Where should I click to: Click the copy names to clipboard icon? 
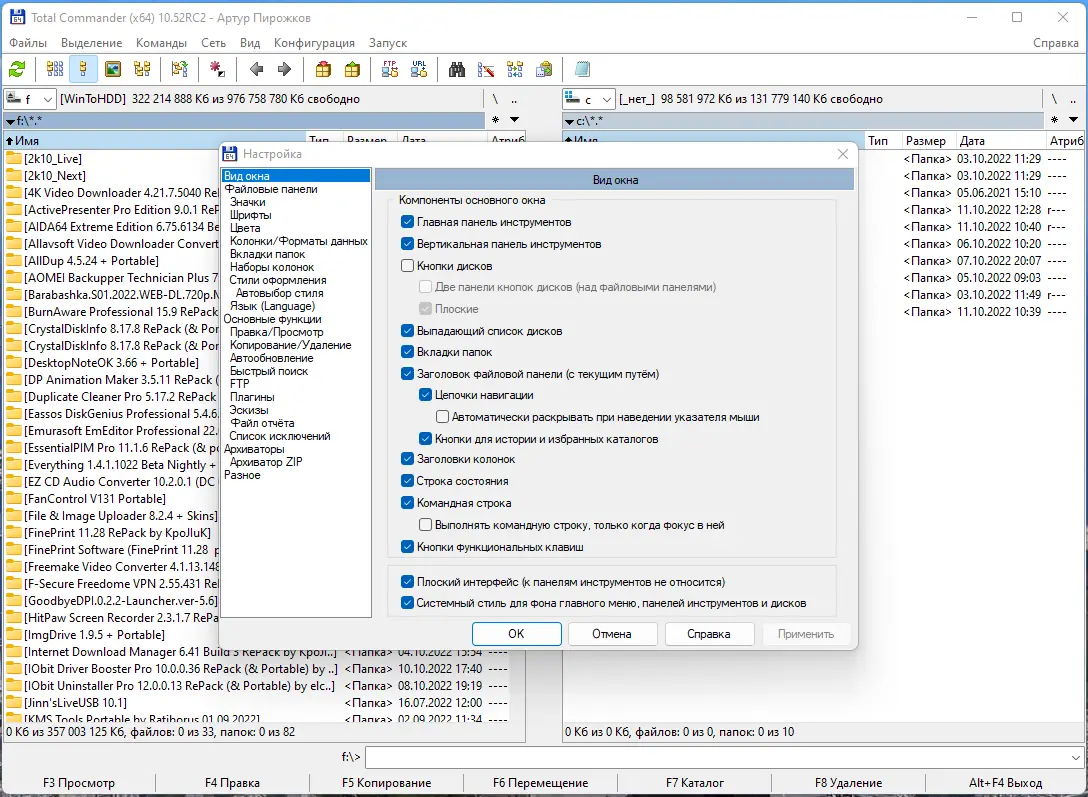click(545, 69)
